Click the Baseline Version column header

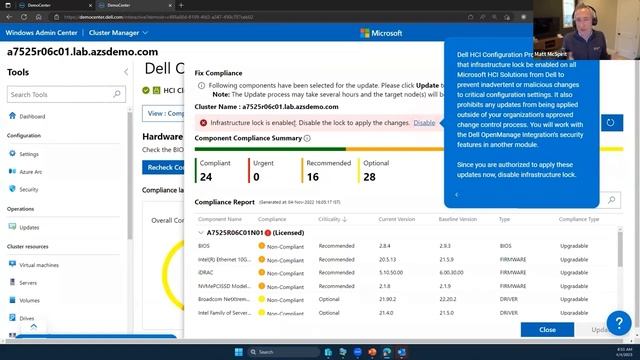(x=458, y=219)
